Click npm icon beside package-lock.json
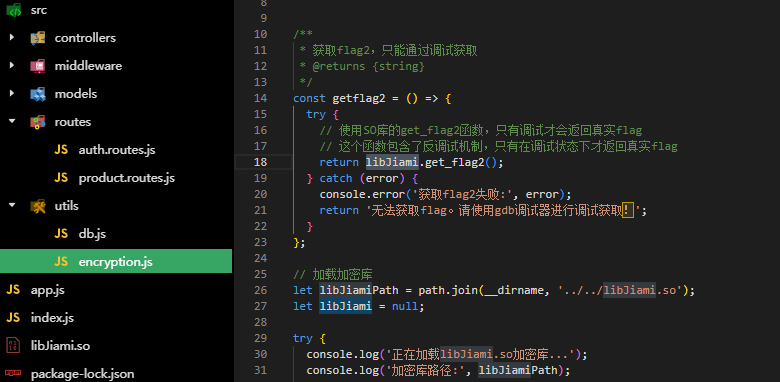 click(13, 373)
